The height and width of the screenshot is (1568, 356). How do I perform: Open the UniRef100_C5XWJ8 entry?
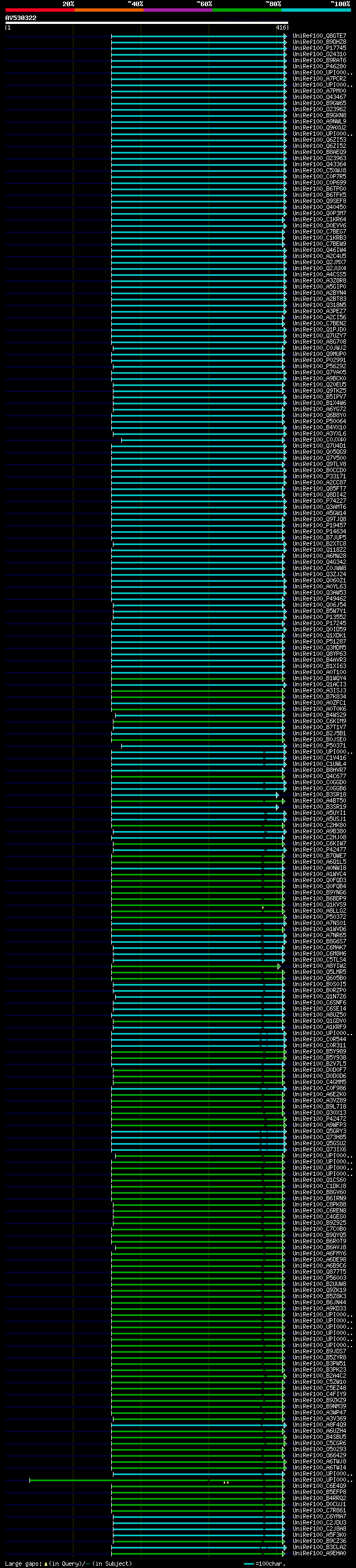click(319, 170)
